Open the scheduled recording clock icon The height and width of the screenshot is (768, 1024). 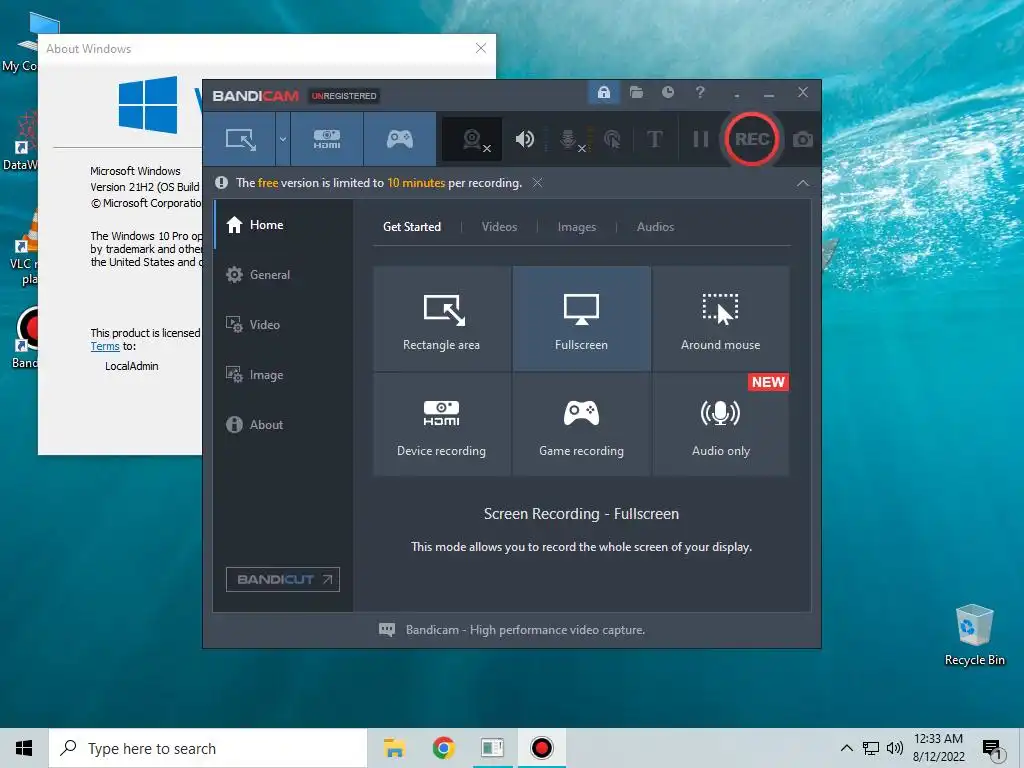coord(667,92)
